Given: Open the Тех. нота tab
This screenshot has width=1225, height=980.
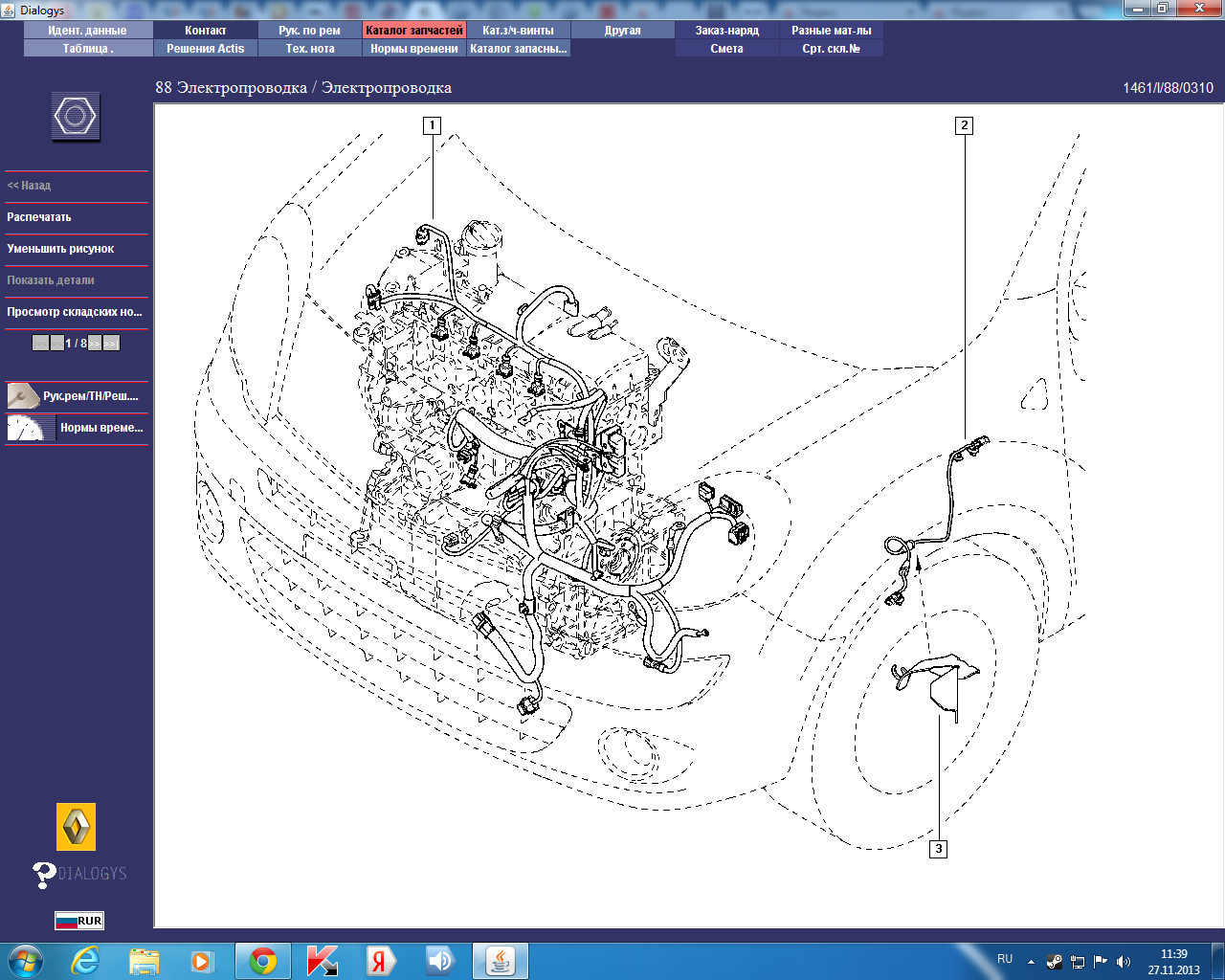Looking at the screenshot, I should coord(309,49).
